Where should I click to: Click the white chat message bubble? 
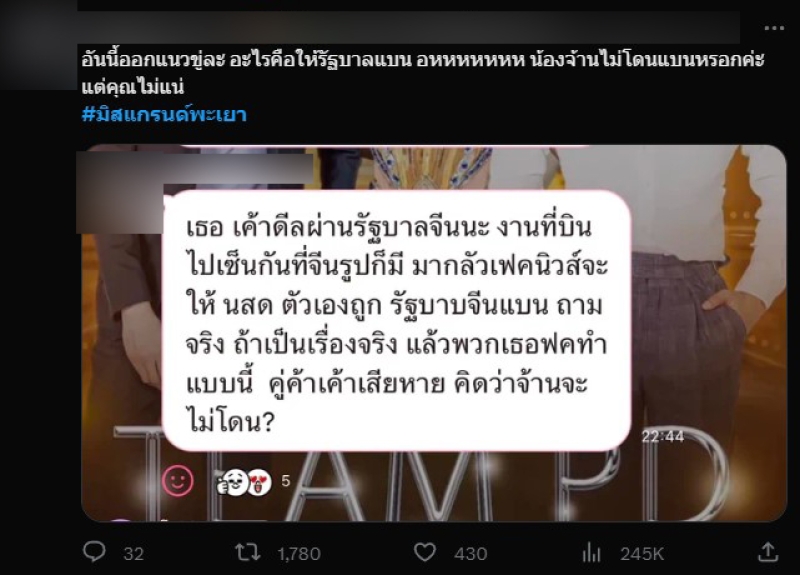(x=397, y=320)
